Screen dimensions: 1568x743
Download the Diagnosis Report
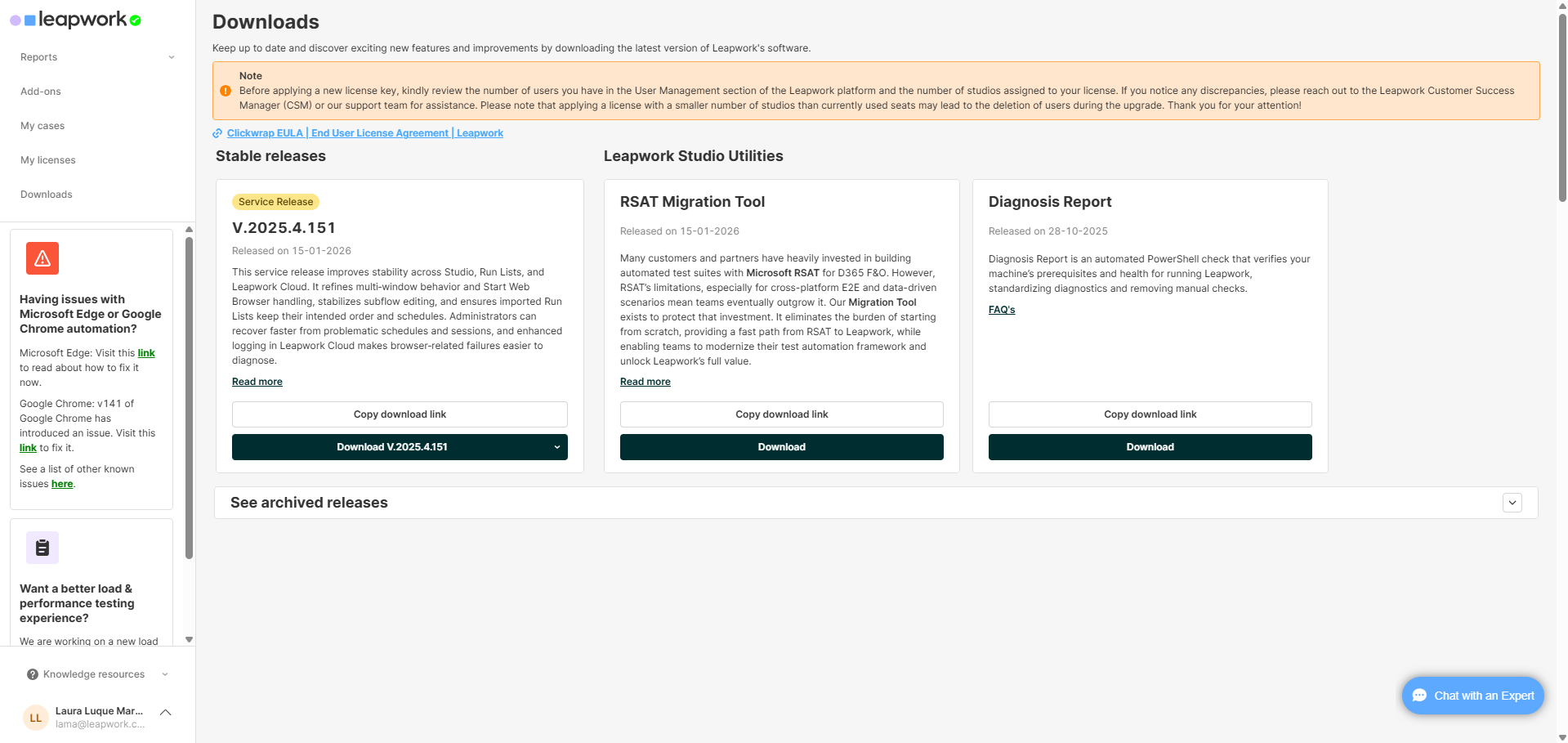point(1150,447)
